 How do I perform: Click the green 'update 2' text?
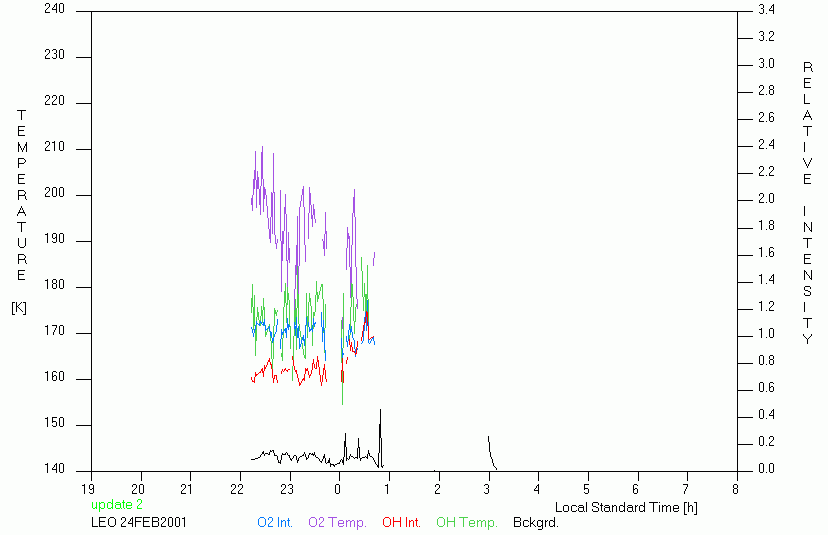click(117, 504)
